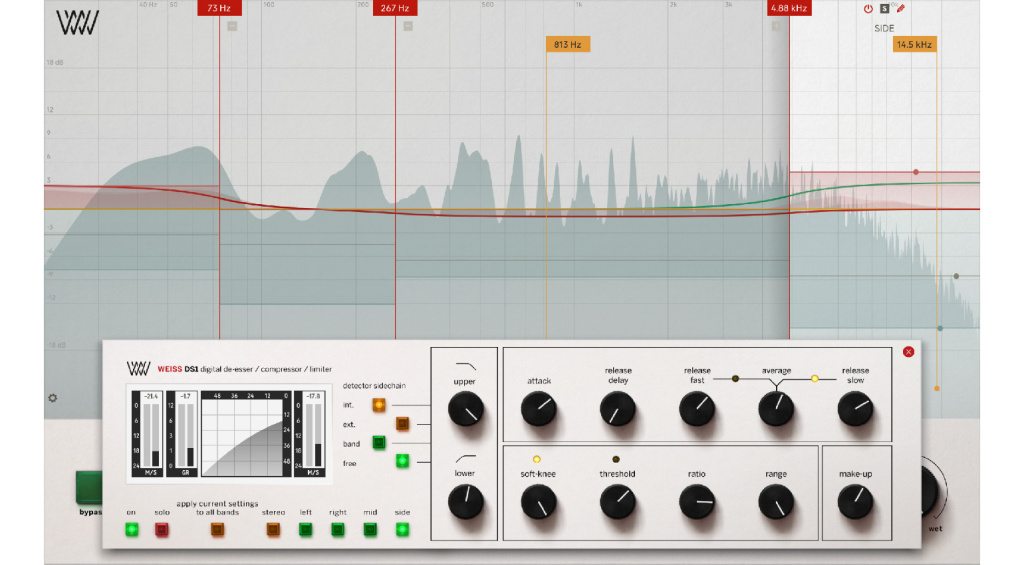Select the 'band' sidechain mode button
Viewport: 1024px width, 565px height.
pos(379,443)
